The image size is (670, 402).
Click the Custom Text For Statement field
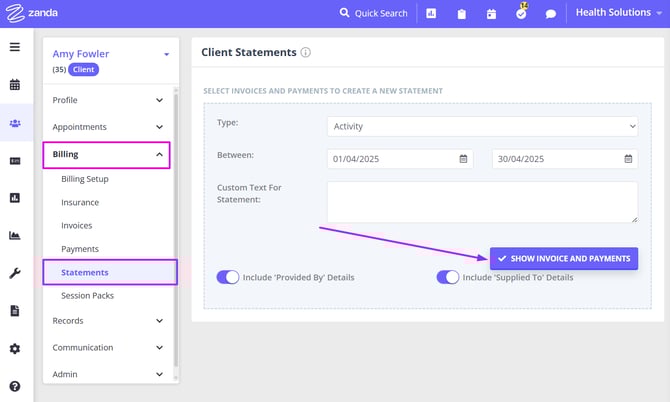pyautogui.click(x=482, y=201)
